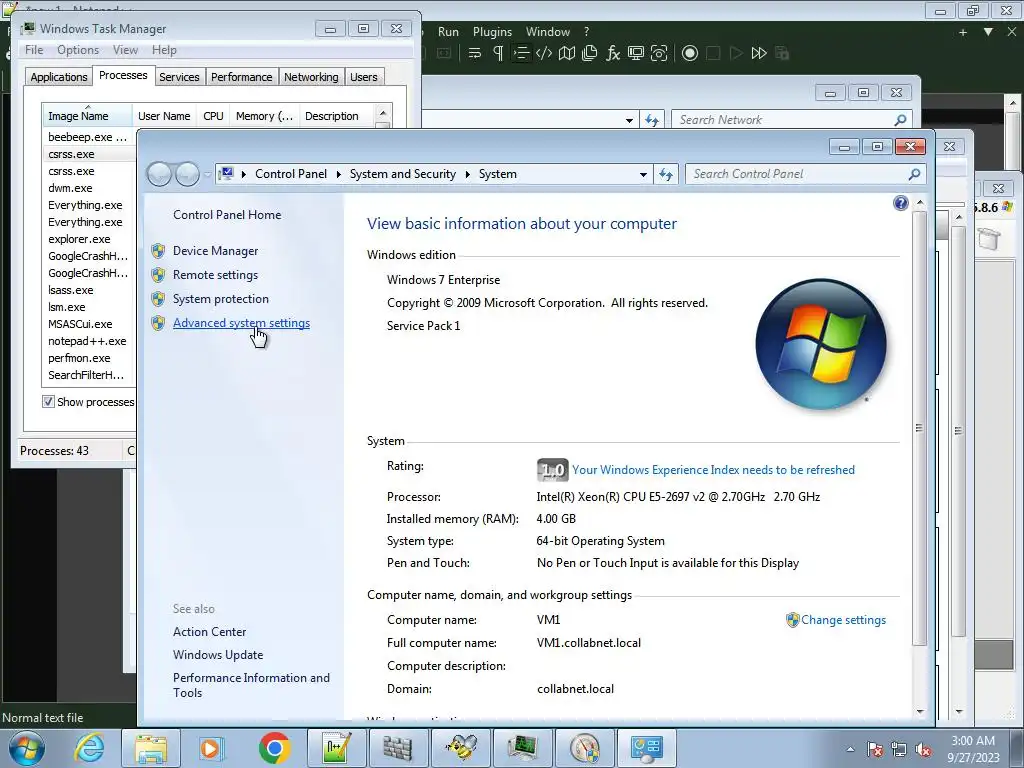The height and width of the screenshot is (768, 1024).
Task: Open Google Chrome from the taskbar
Action: pyautogui.click(x=274, y=748)
